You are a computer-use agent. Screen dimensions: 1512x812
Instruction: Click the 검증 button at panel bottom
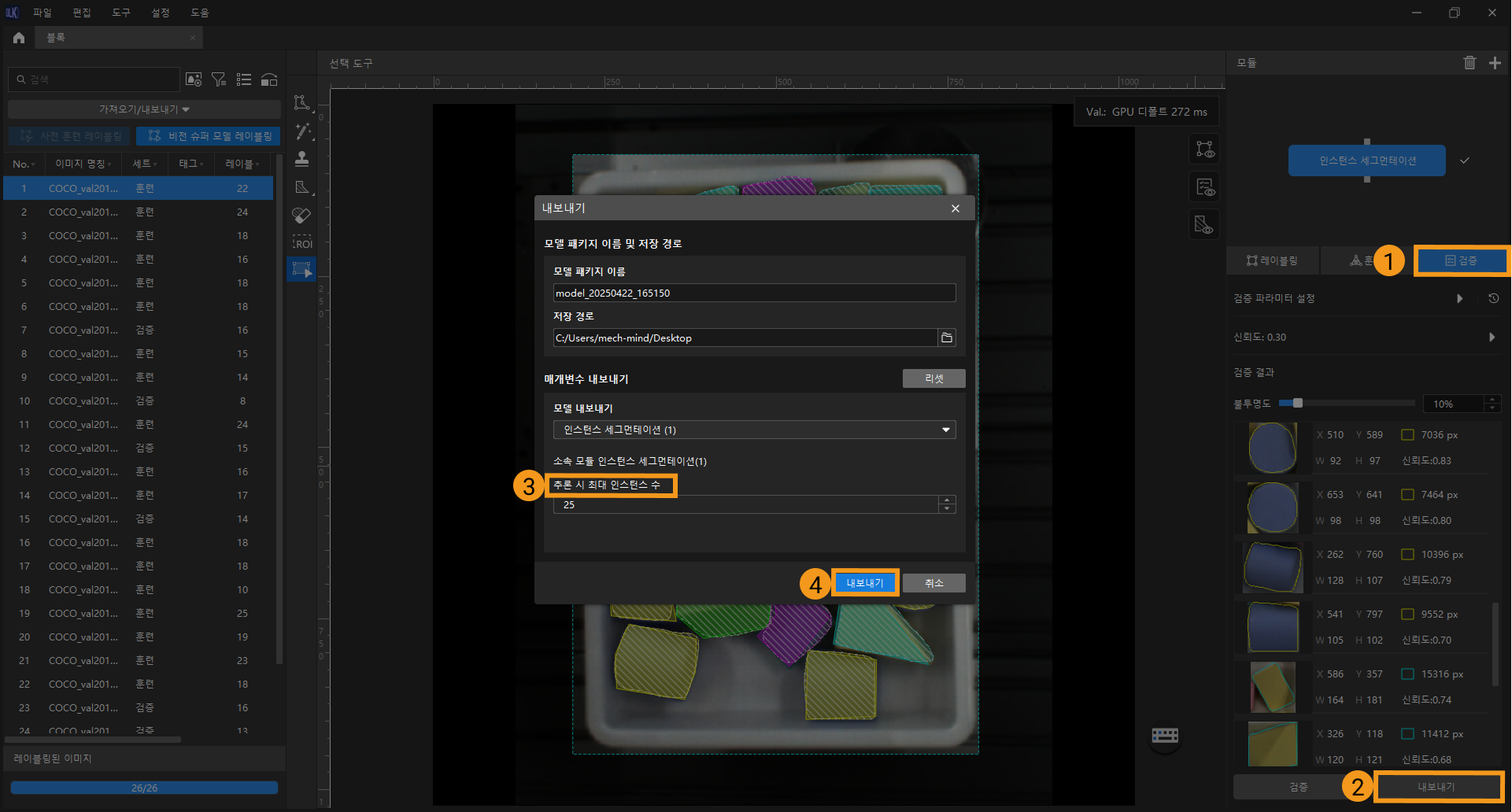[x=1299, y=787]
